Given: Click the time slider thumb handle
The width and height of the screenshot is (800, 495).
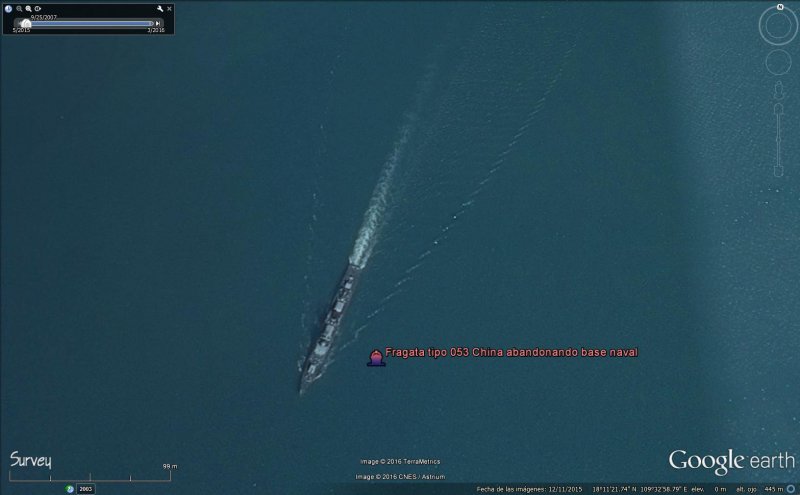Looking at the screenshot, I should 25,23.
